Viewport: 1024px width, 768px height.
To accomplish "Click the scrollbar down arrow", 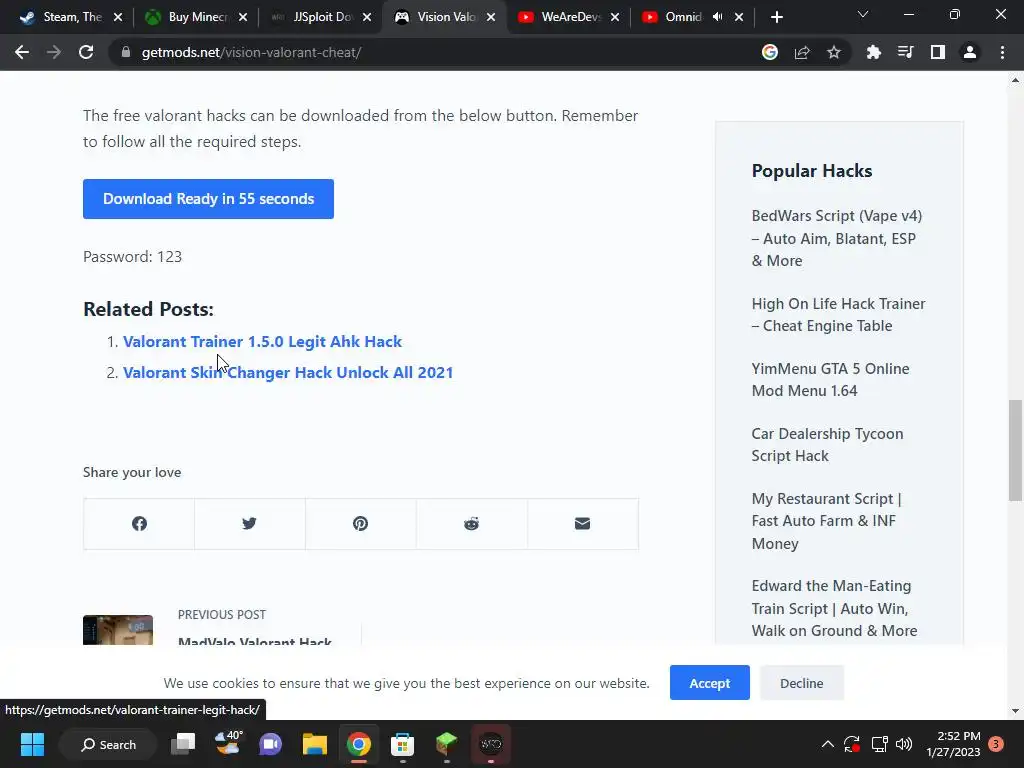I will click(1015, 711).
